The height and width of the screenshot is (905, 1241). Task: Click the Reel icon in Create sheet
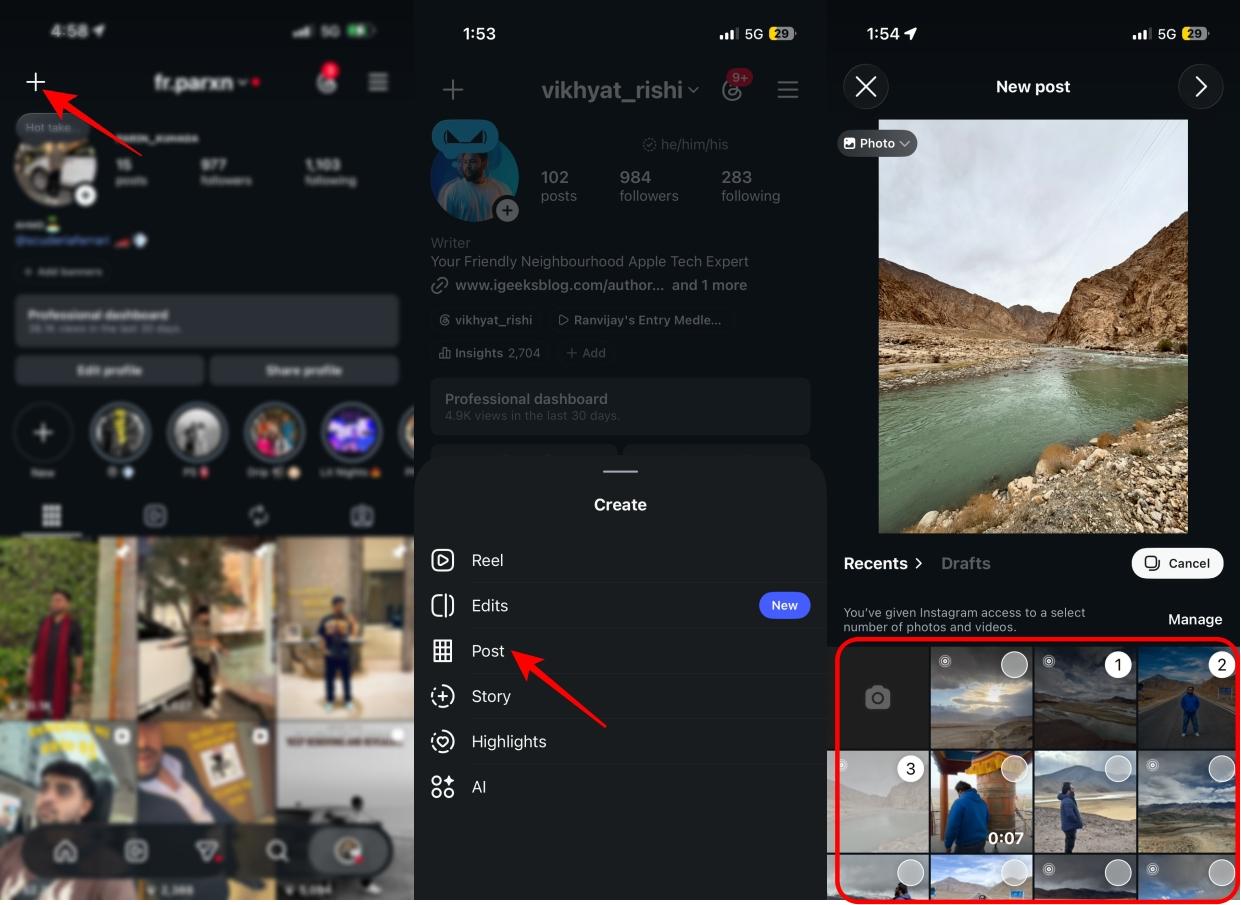point(442,560)
